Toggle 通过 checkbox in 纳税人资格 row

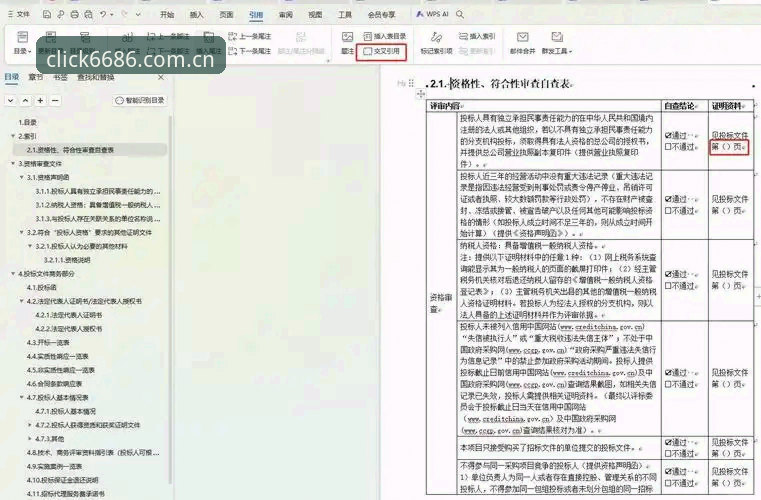tap(668, 274)
